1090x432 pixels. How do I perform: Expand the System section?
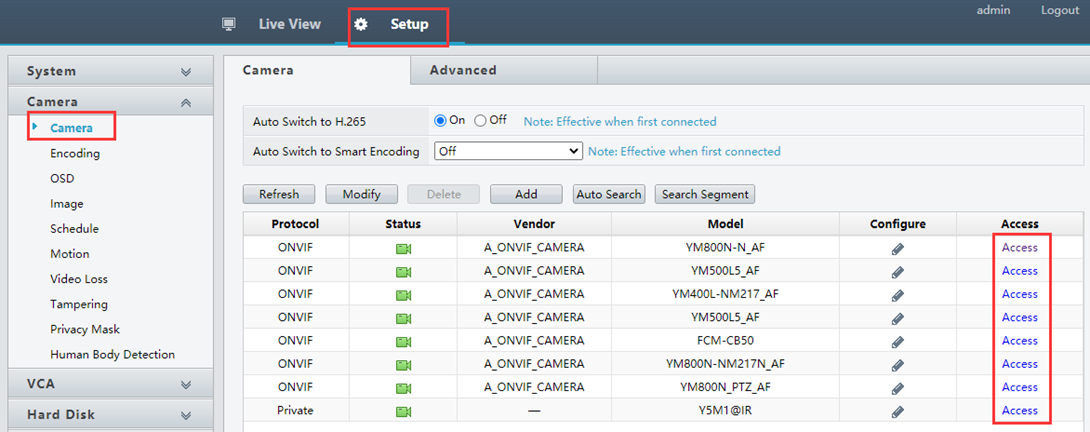pos(110,71)
